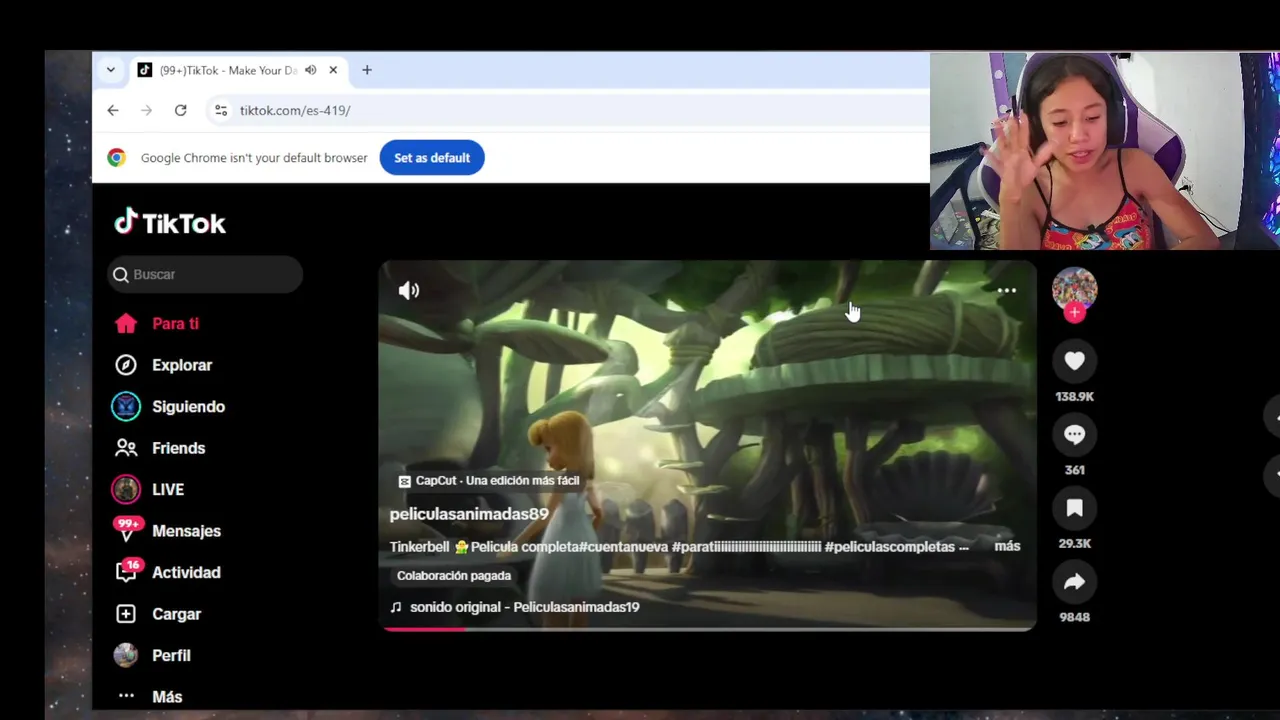The width and height of the screenshot is (1280, 720).
Task: Bookmark the video with 29.3K saves
Action: [1075, 508]
